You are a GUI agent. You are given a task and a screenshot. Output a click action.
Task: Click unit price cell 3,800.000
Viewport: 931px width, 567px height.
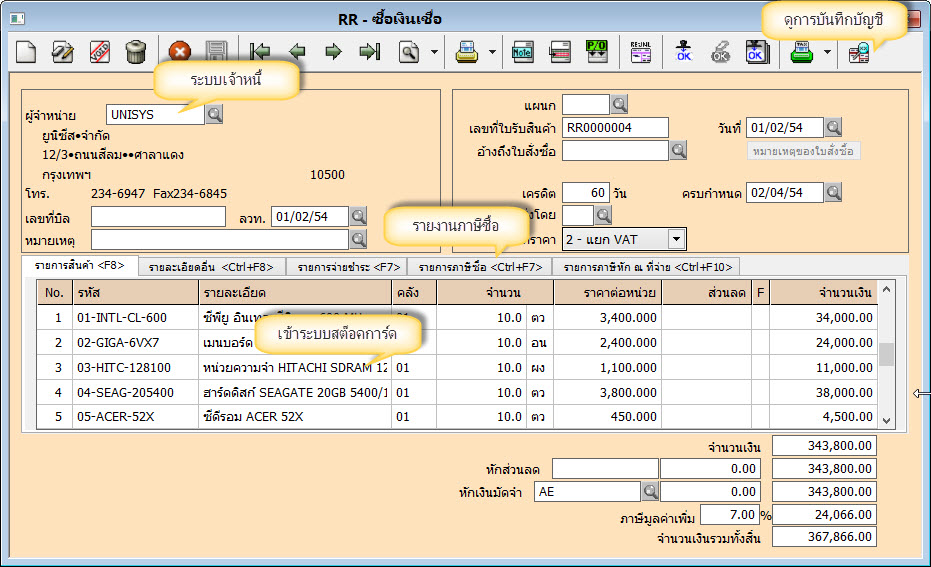pyautogui.click(x=608, y=392)
